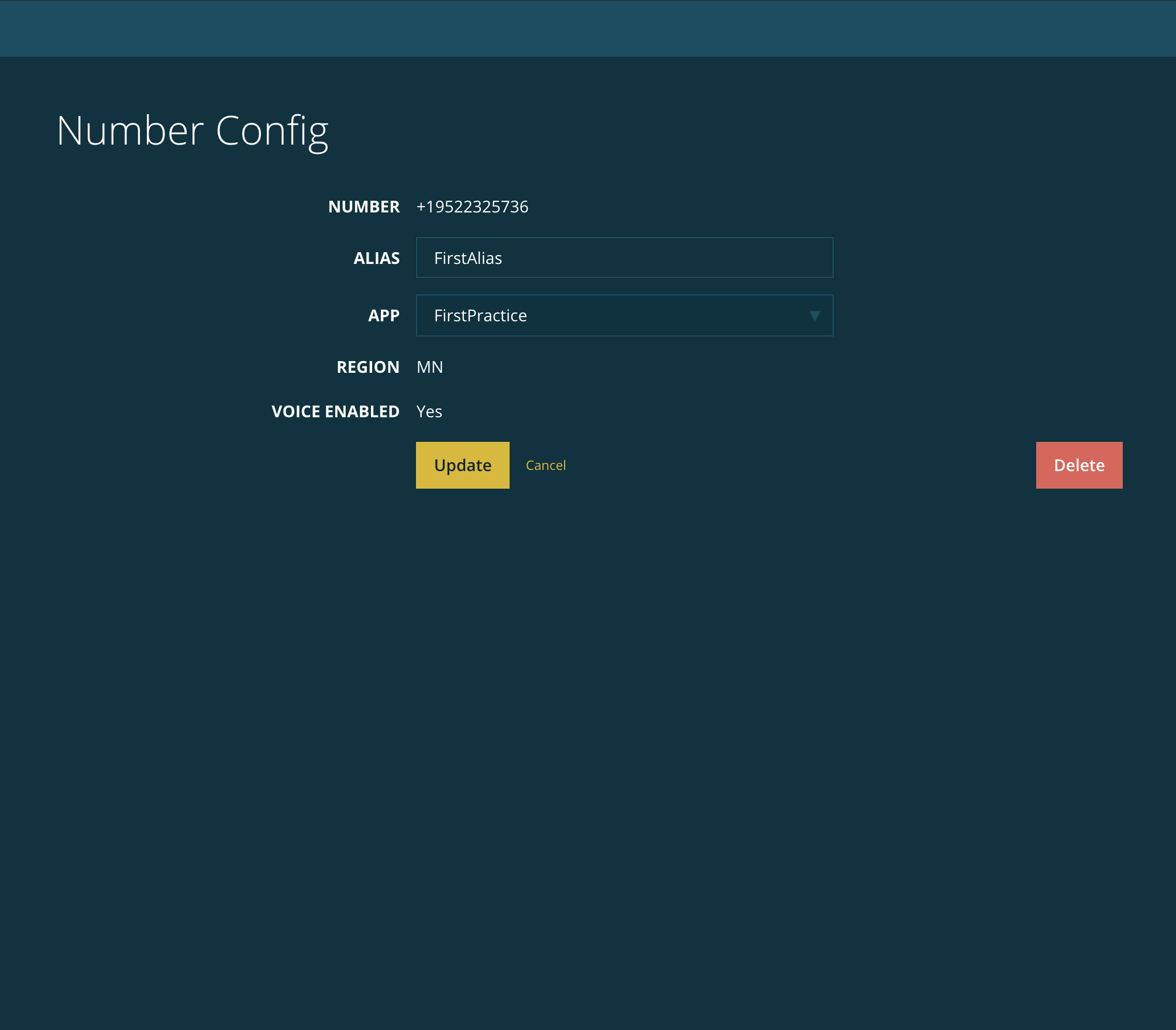The image size is (1176, 1030).
Task: Click the Yes voice enabled value
Action: tap(429, 411)
